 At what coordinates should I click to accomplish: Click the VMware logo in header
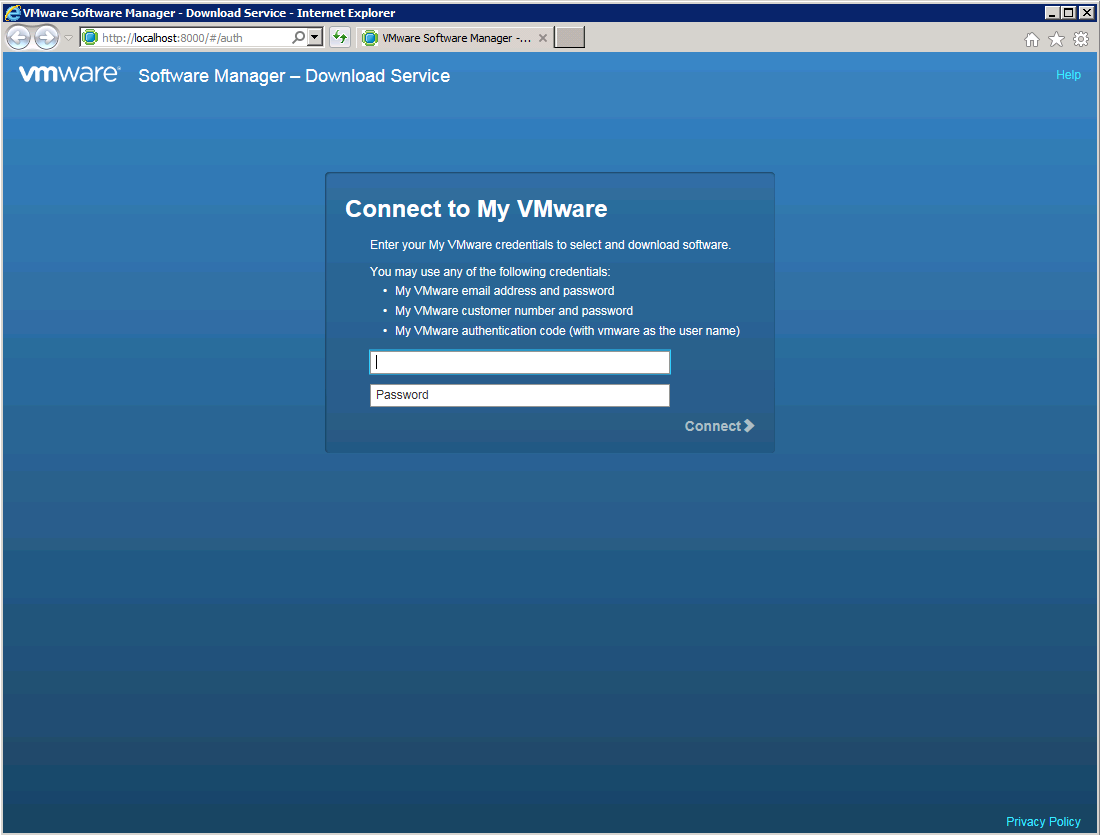coord(69,75)
